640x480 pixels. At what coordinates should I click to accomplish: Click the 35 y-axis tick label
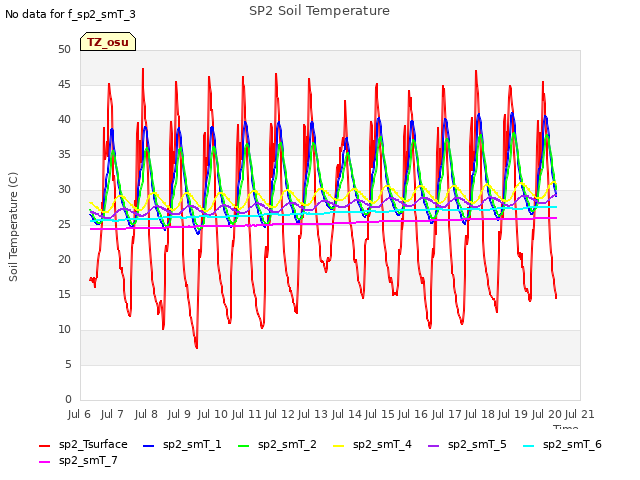[64, 154]
